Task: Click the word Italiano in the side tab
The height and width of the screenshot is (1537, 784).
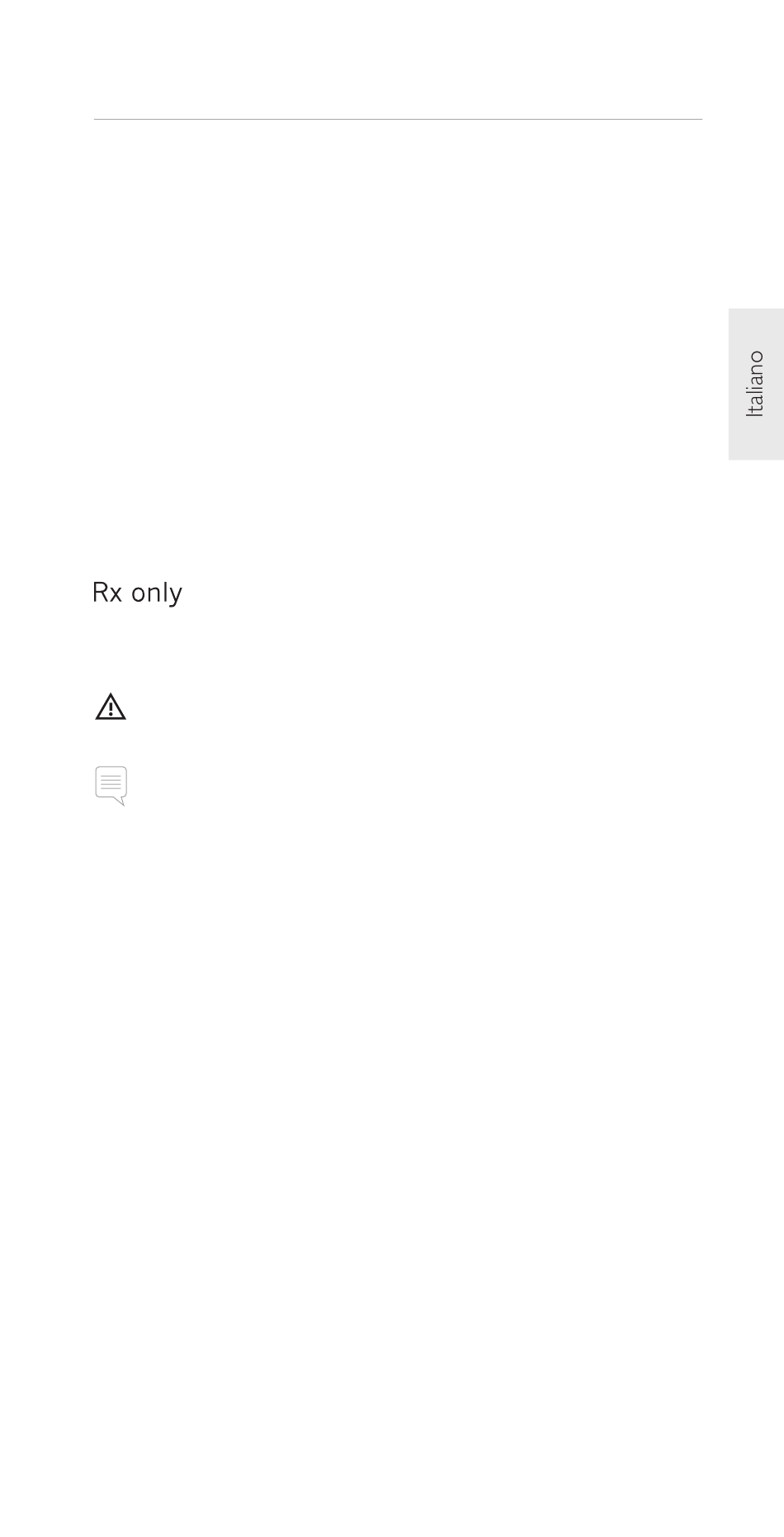Action: (x=755, y=384)
